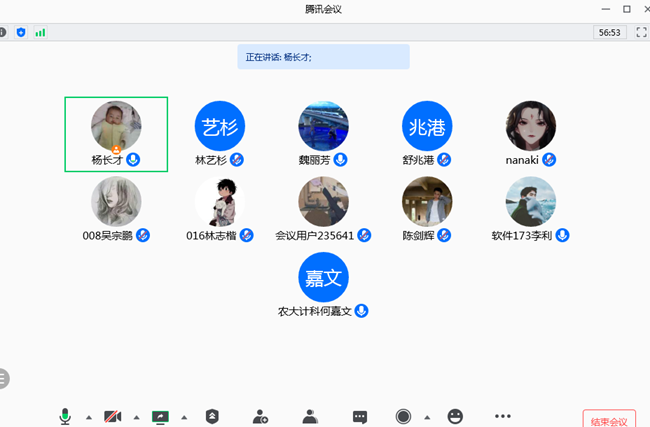
Task: Open the emoji reactions
Action: 455,416
